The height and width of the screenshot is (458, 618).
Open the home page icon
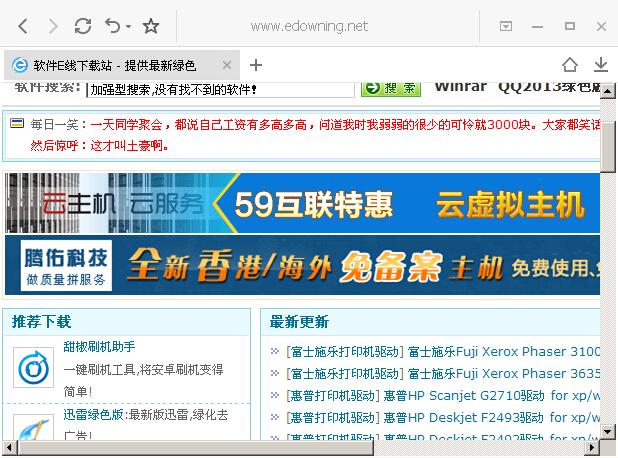tap(569, 65)
